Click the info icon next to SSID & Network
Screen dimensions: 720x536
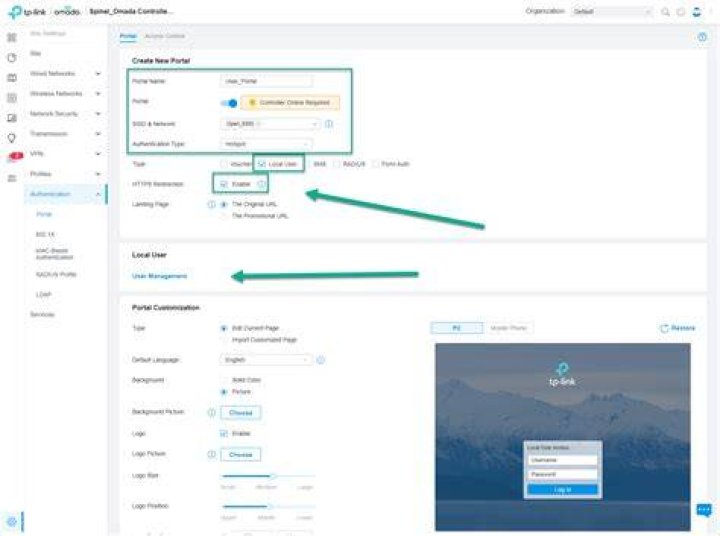[x=329, y=124]
